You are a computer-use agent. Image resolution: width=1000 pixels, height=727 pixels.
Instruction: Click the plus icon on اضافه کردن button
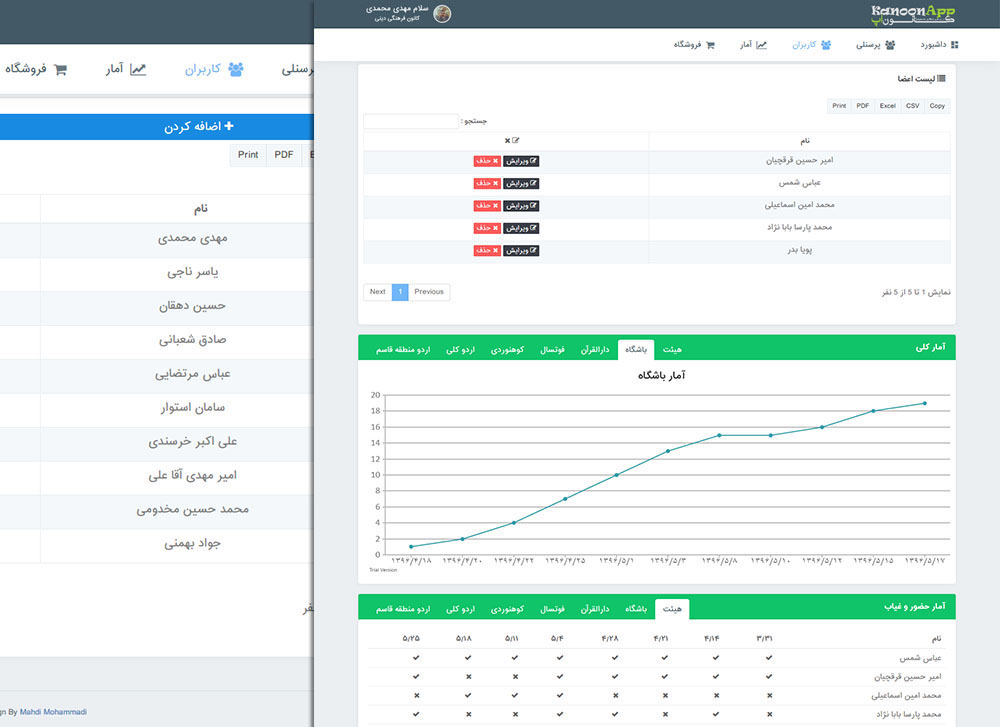pyautogui.click(x=230, y=127)
